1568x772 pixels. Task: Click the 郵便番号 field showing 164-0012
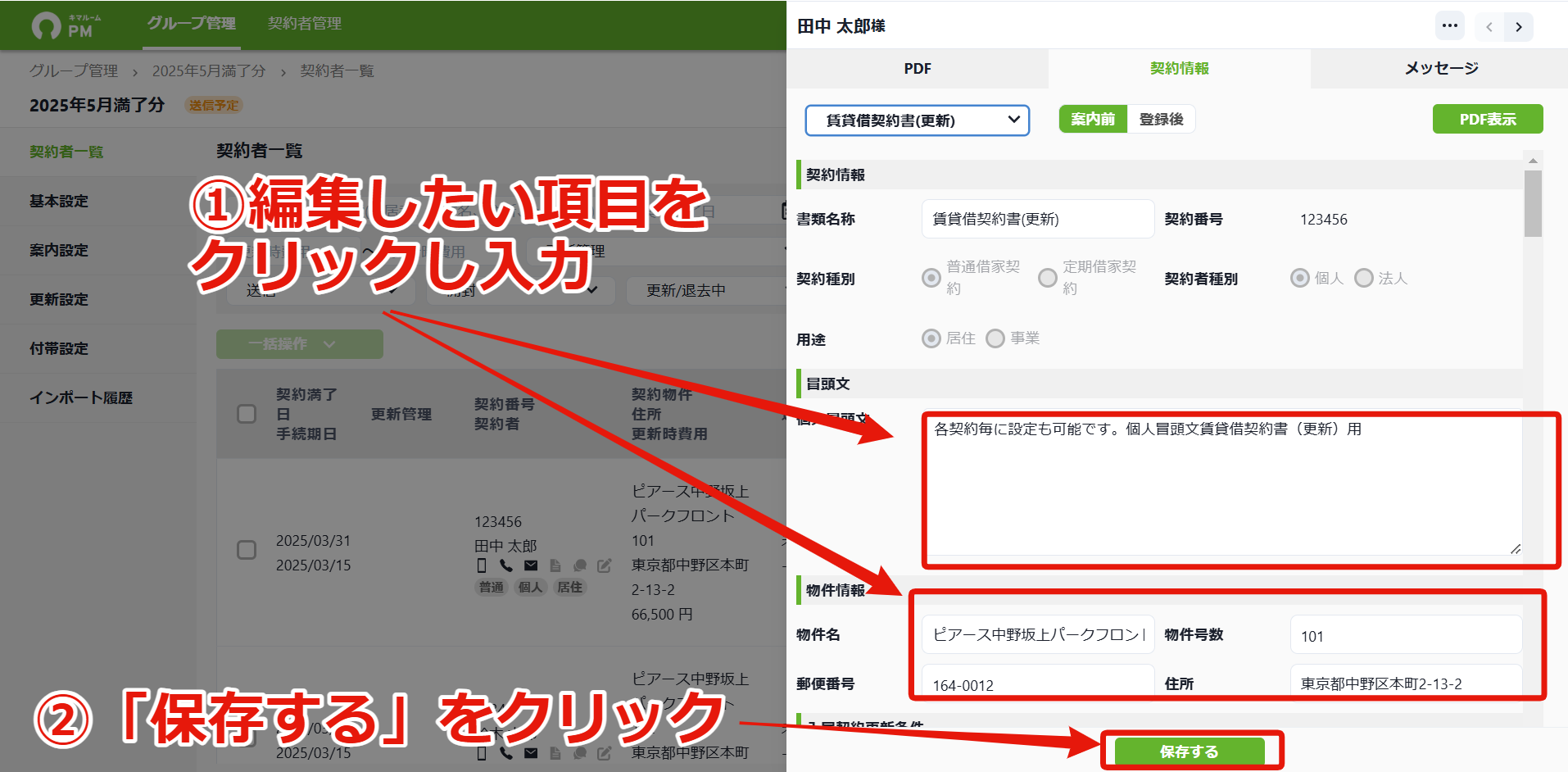click(1038, 683)
